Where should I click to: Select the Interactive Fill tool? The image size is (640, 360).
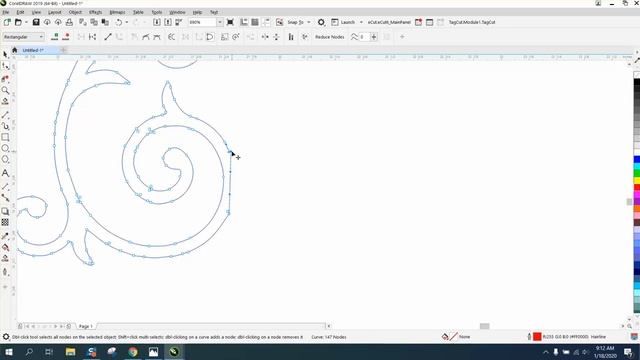[5, 247]
